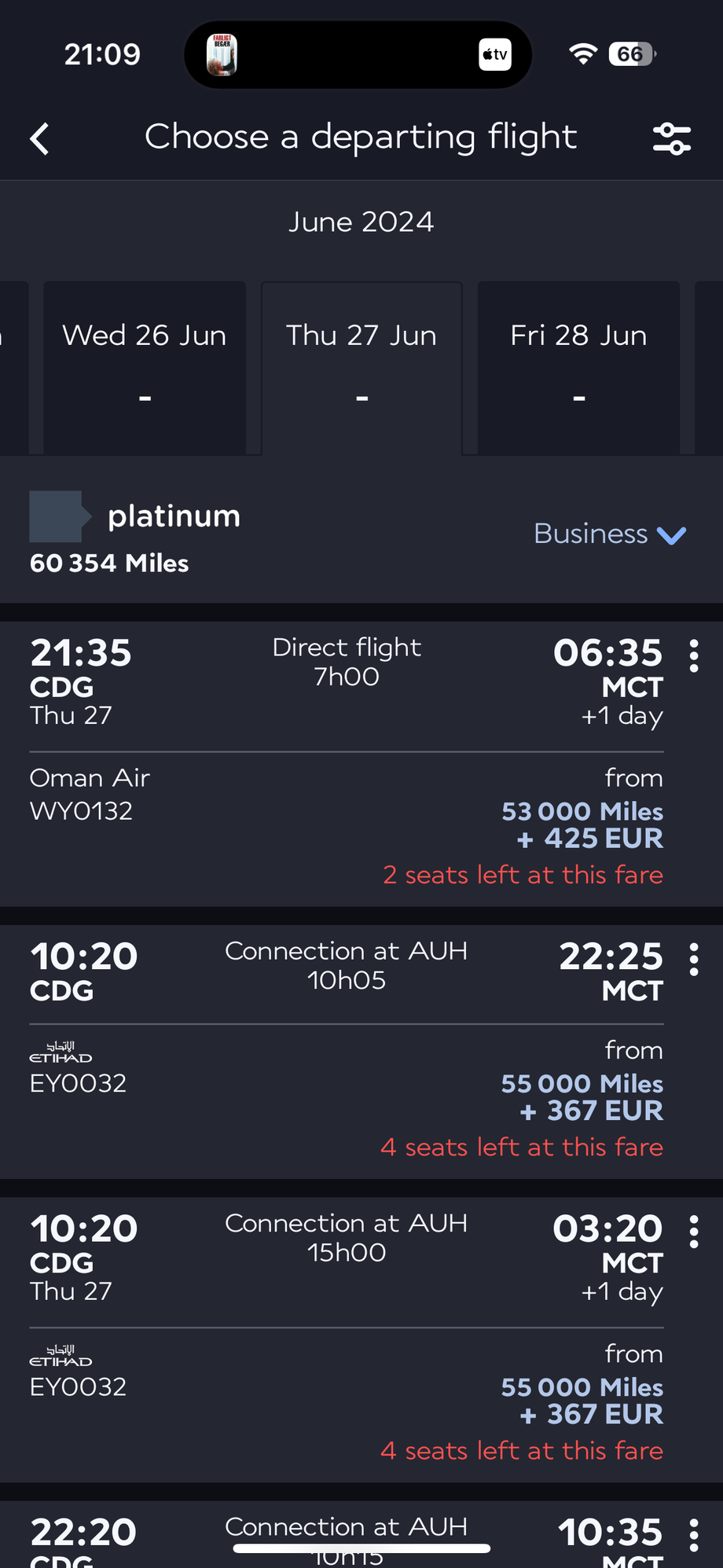This screenshot has height=1568, width=723.
Task: Tap the now-playing thumbnail in Dynamic Island
Action: pyautogui.click(x=222, y=55)
